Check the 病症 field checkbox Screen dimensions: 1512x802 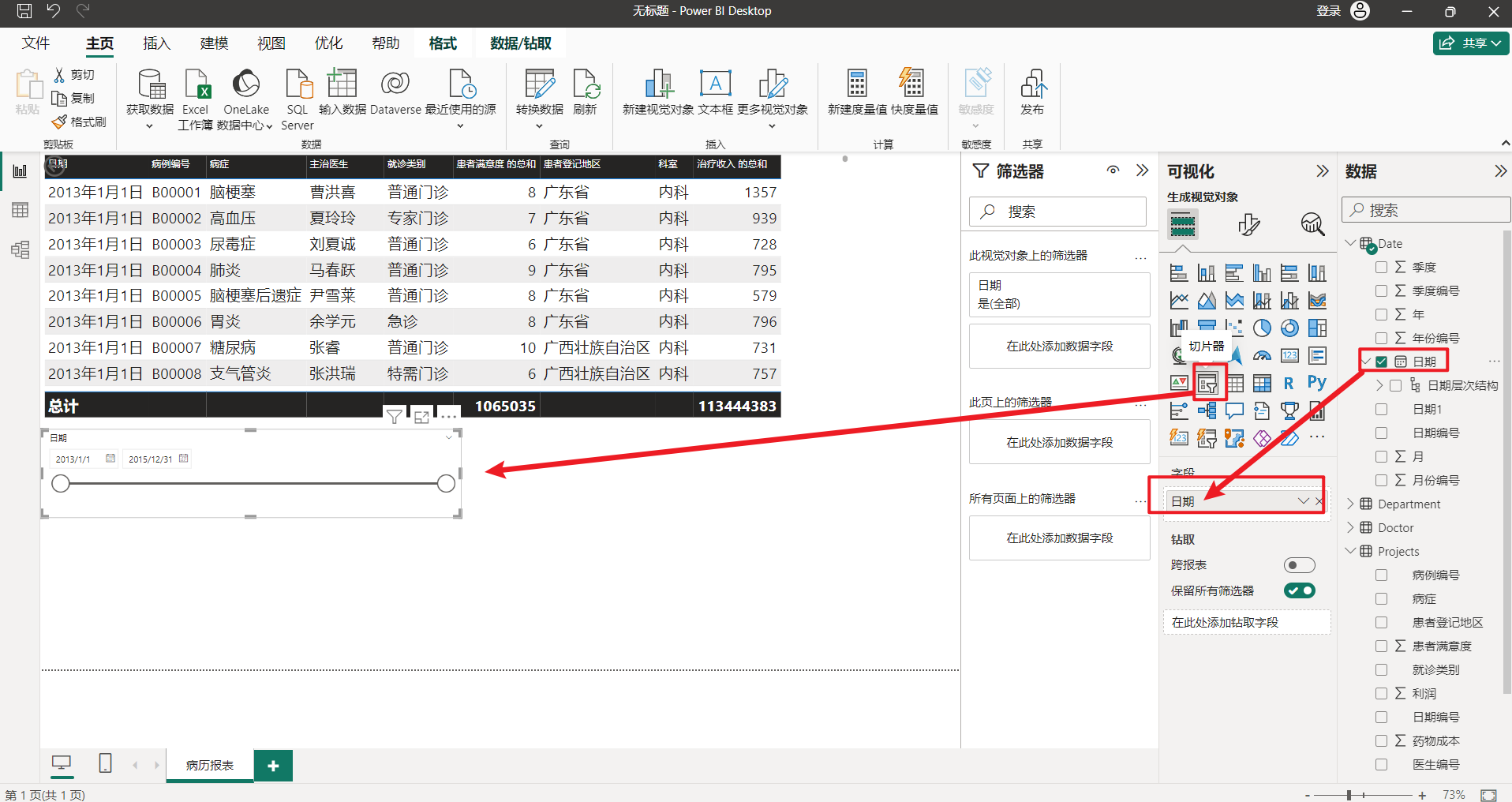pyautogui.click(x=1381, y=598)
